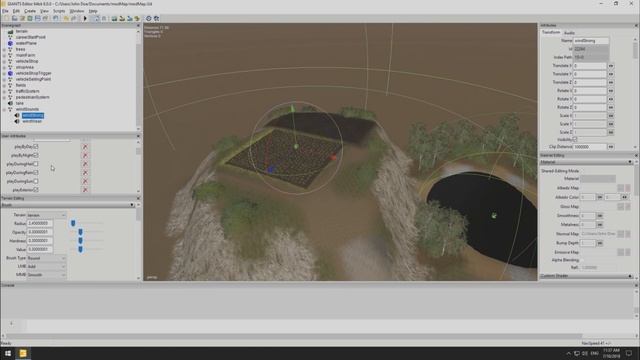Click the Clip Distance spinner button
This screenshot has width=640, height=360.
(611, 147)
